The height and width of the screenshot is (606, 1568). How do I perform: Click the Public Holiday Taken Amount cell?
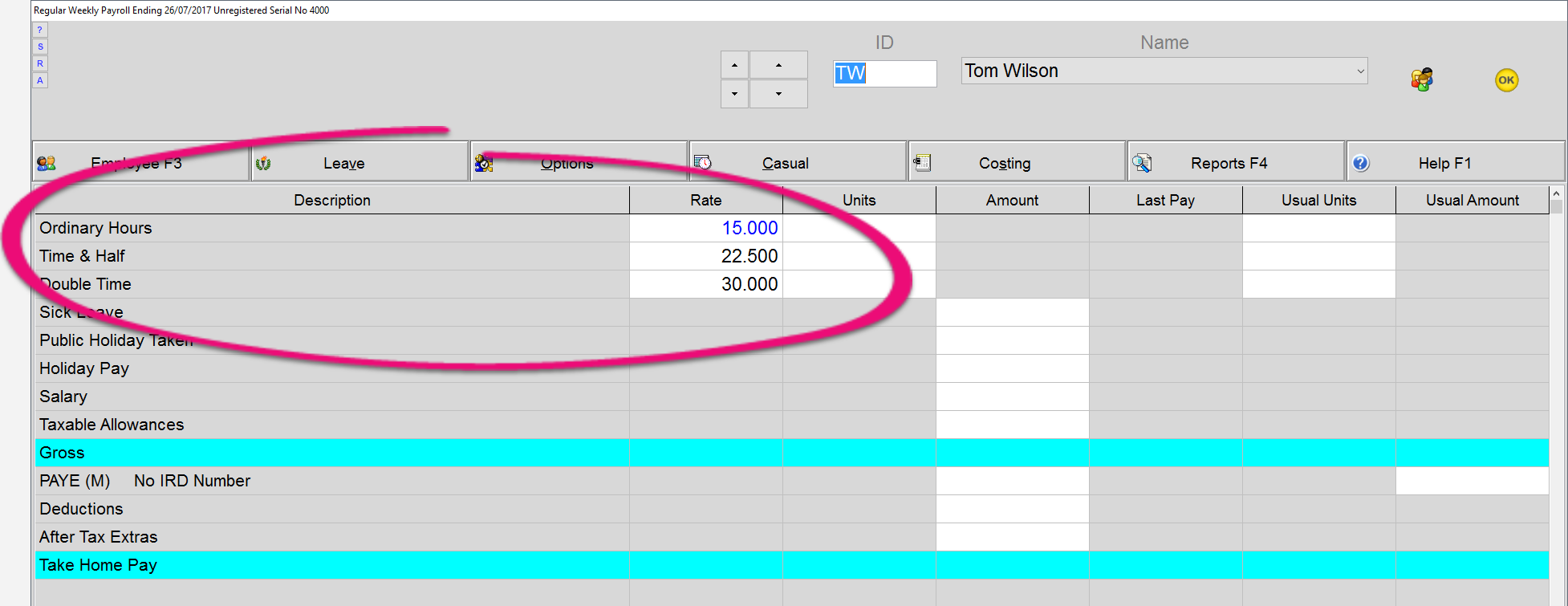click(1013, 340)
